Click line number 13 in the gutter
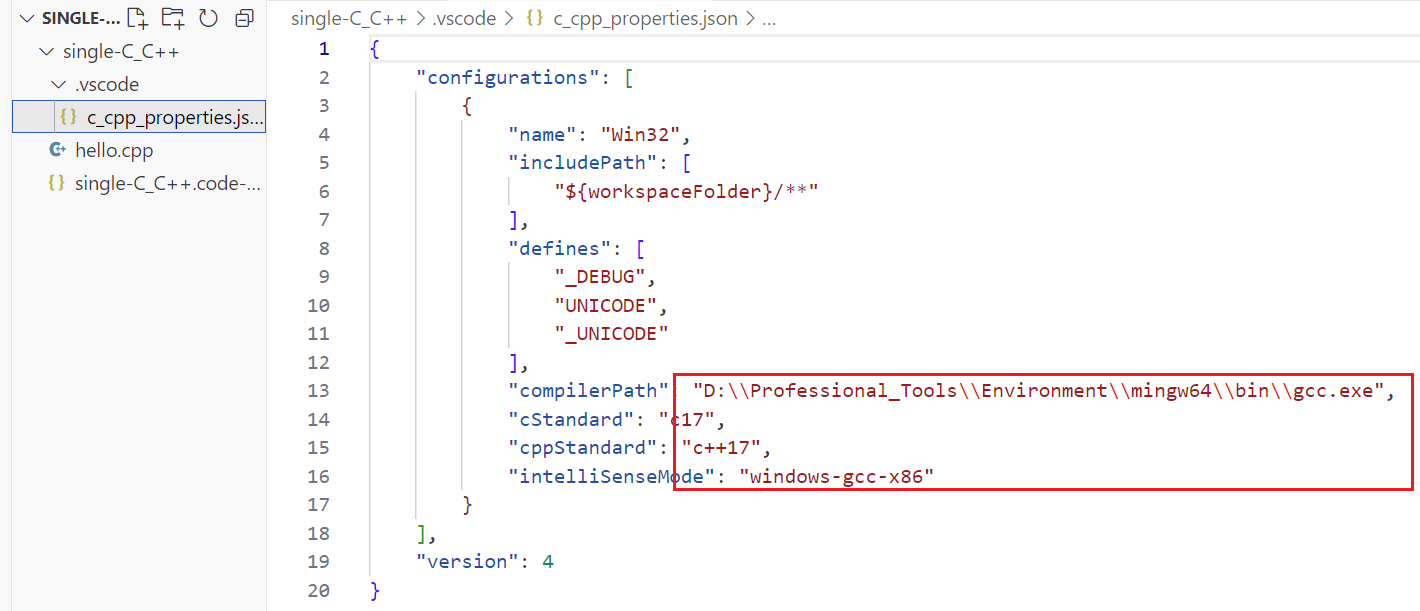 [x=319, y=390]
